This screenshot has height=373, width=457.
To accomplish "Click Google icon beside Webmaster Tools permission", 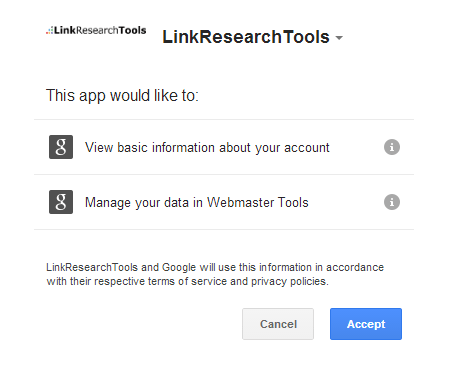I will pyautogui.click(x=61, y=202).
